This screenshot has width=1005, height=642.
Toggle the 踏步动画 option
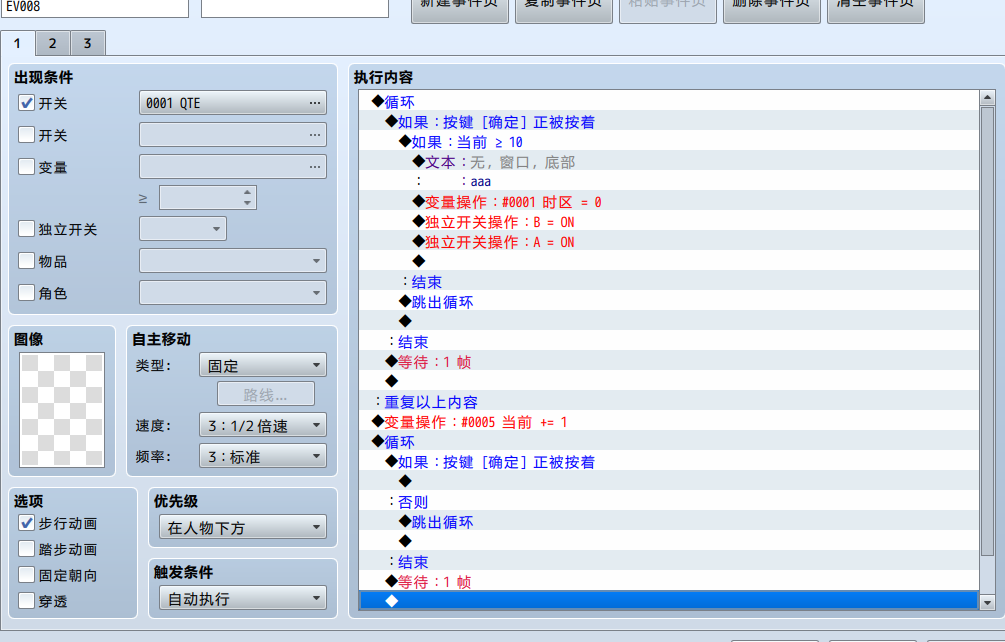26,549
